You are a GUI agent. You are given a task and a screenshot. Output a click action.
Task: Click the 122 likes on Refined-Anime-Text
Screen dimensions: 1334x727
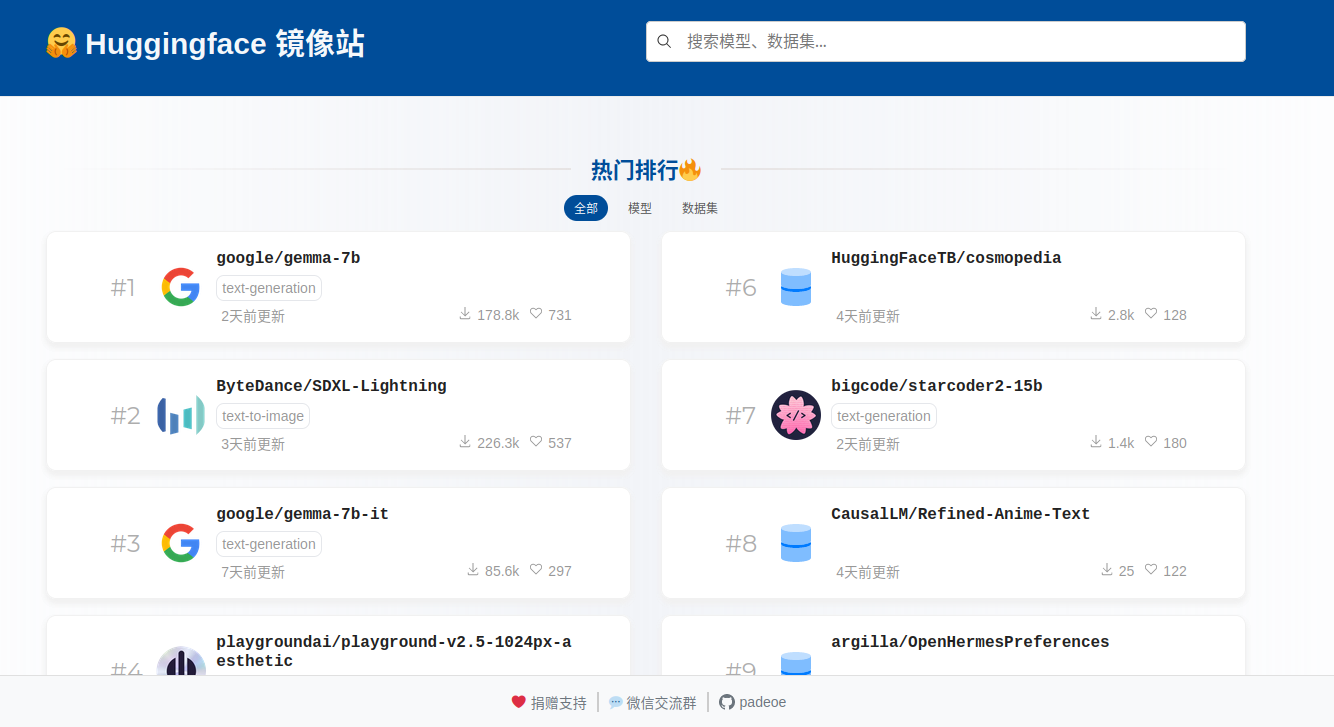[x=1175, y=571]
